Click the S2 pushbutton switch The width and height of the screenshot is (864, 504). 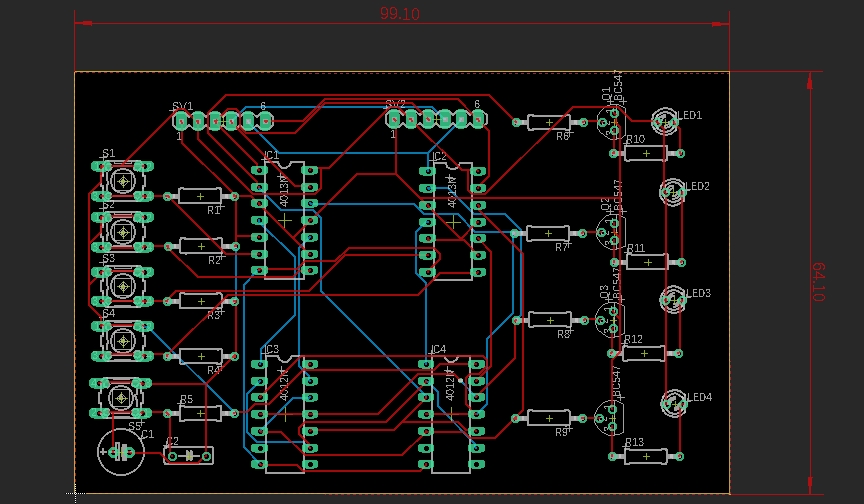pyautogui.click(x=122, y=232)
